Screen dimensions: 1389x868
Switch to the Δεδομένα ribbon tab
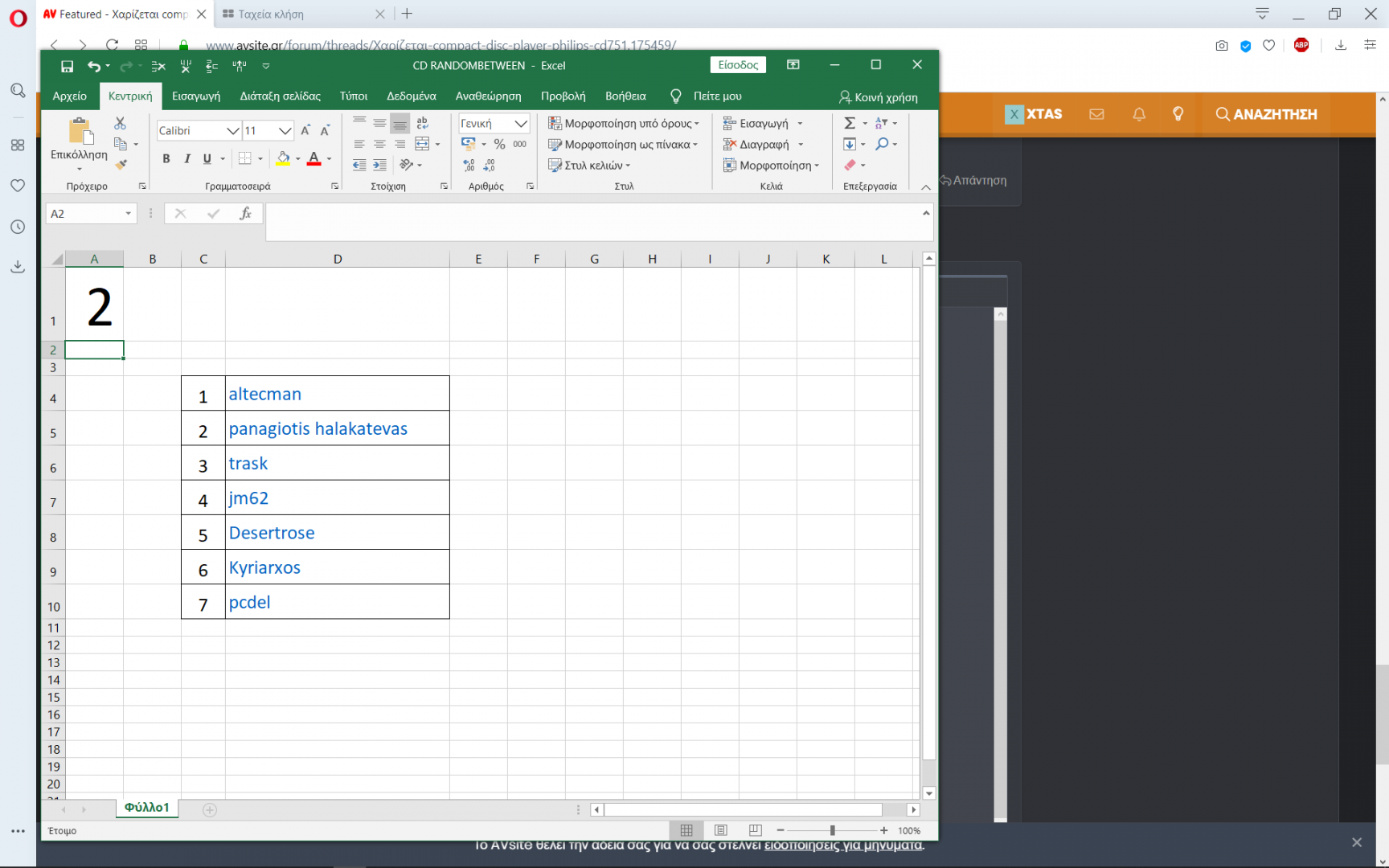click(411, 96)
